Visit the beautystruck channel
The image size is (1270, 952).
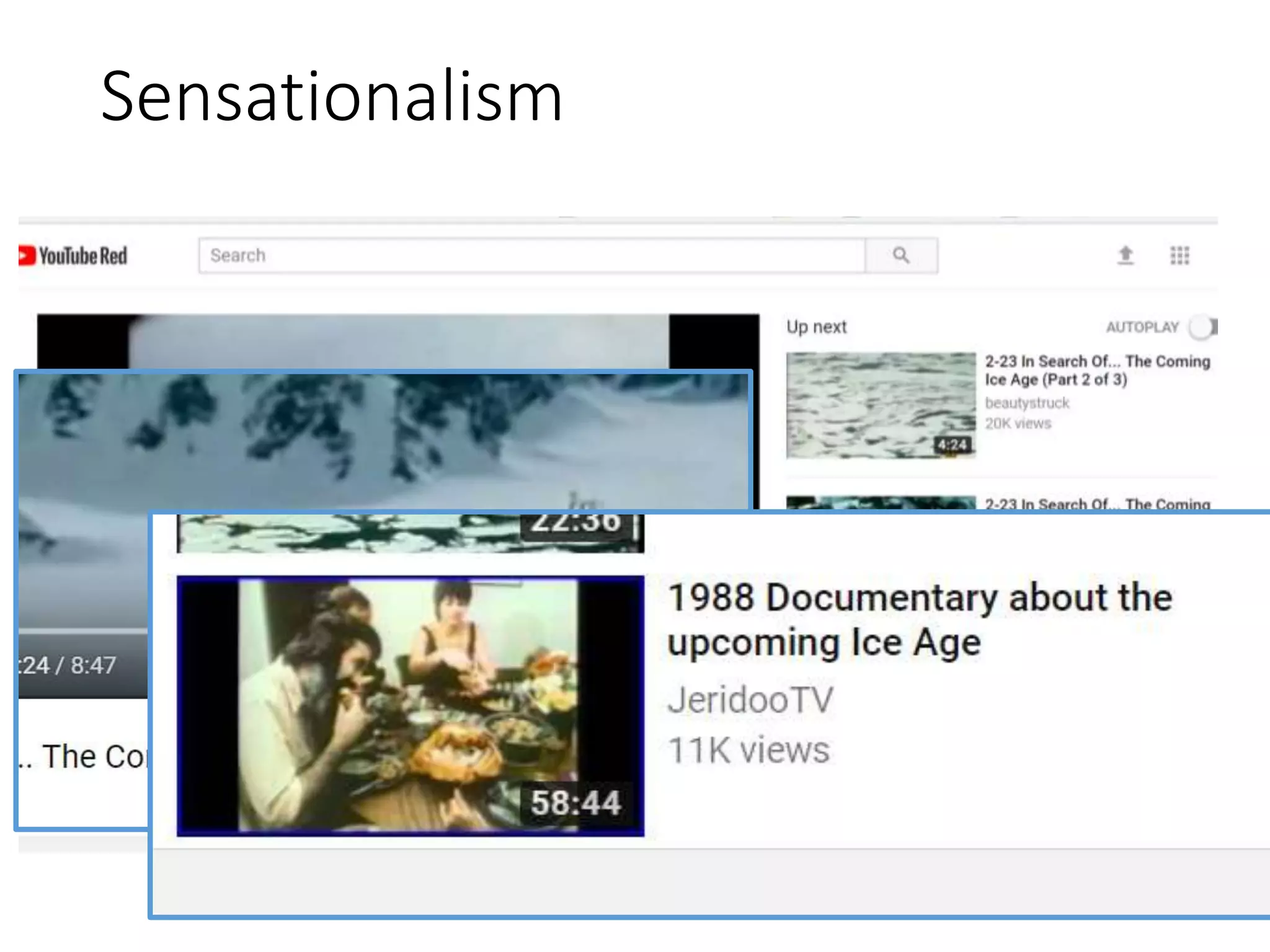point(1027,403)
